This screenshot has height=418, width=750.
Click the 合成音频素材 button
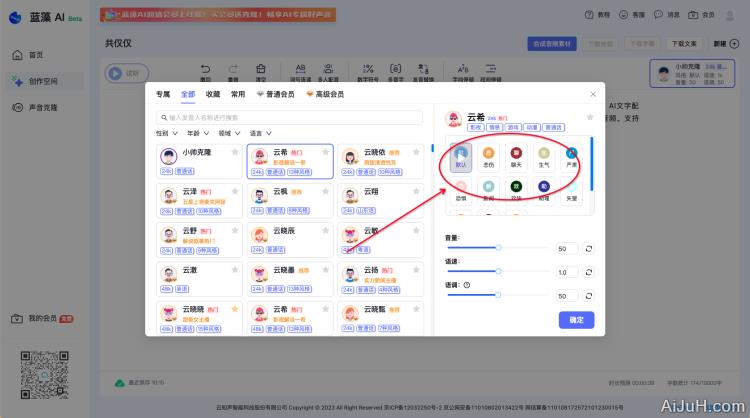coord(552,44)
